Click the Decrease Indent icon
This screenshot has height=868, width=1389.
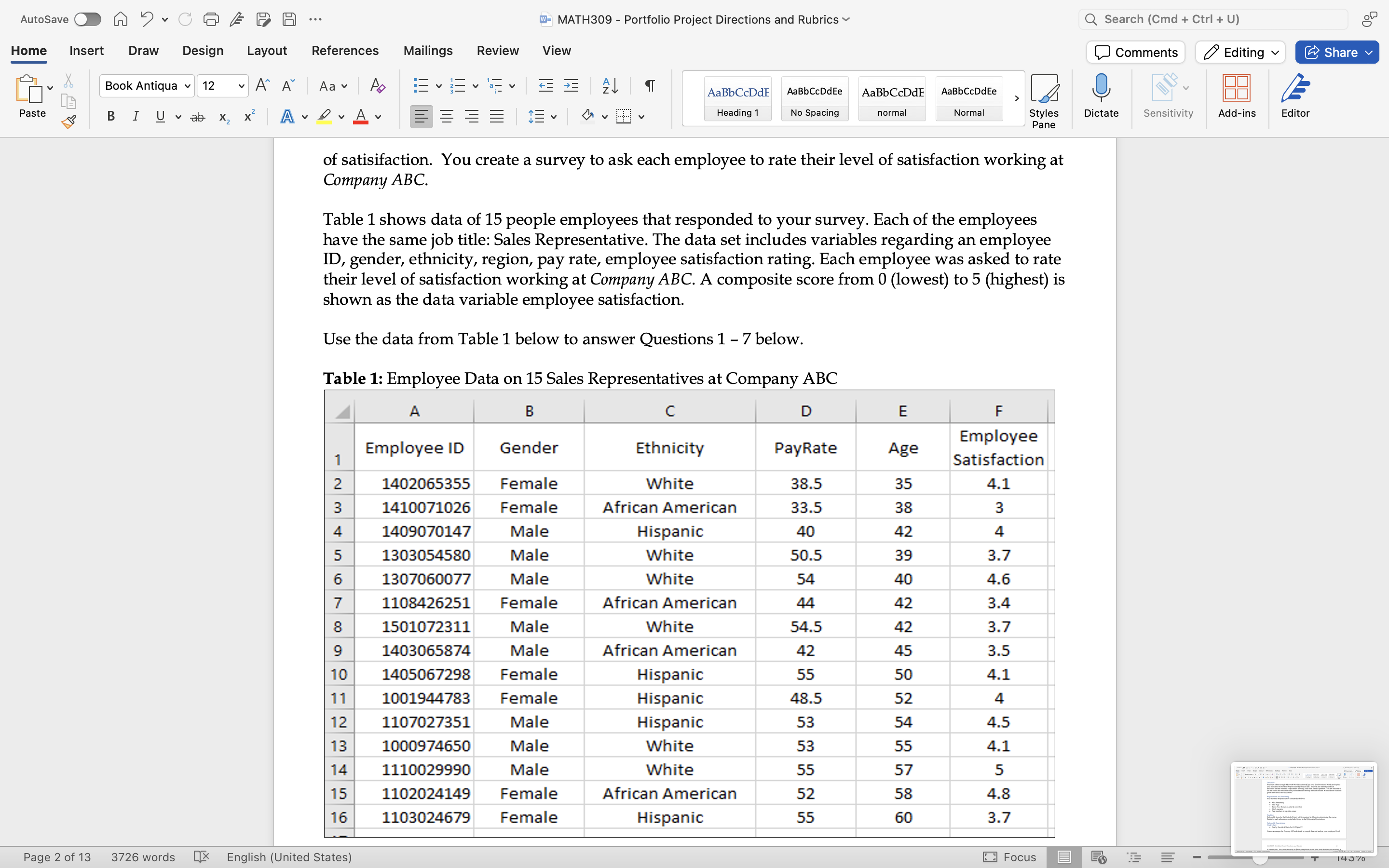point(545,86)
